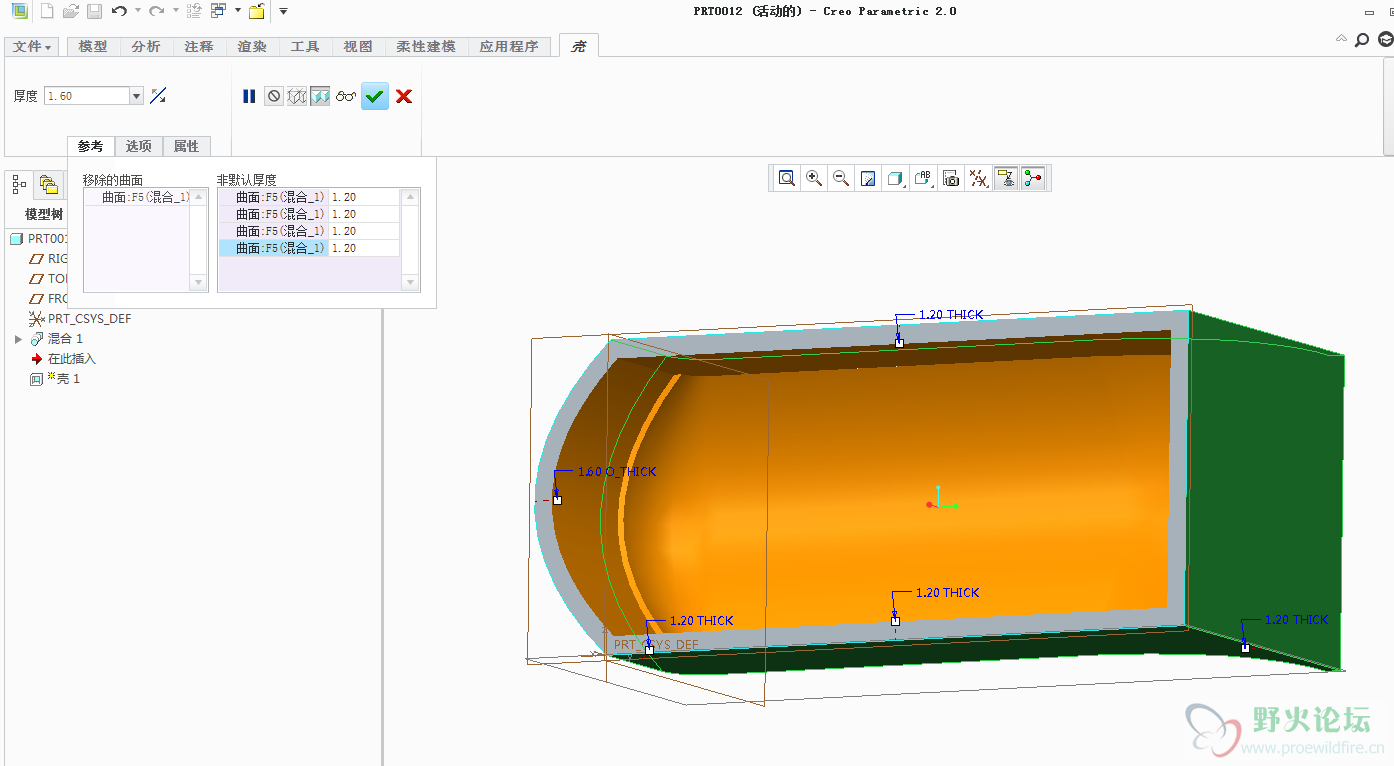Open the 属性 properties panel tab
The width and height of the screenshot is (1394, 766).
(187, 146)
